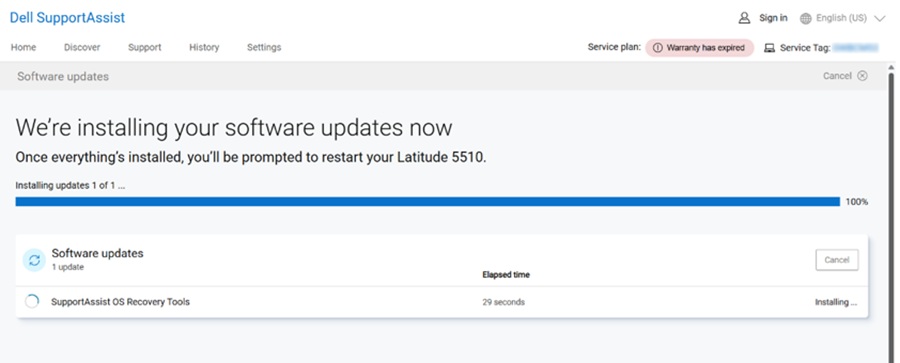Open the Settings tab
Screen dimensions: 900x363
(264, 48)
